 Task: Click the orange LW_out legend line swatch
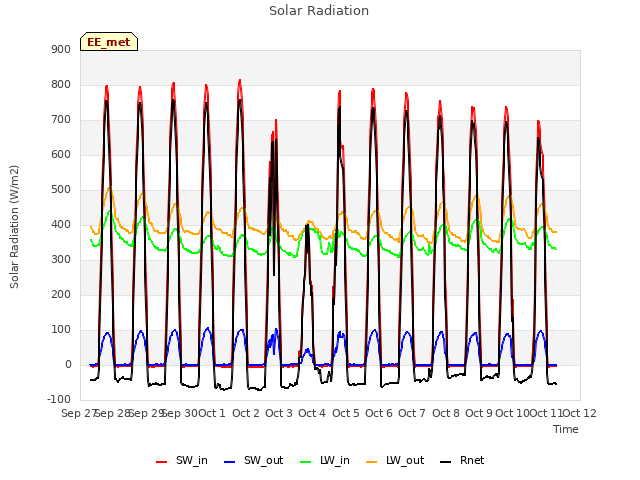(372, 462)
